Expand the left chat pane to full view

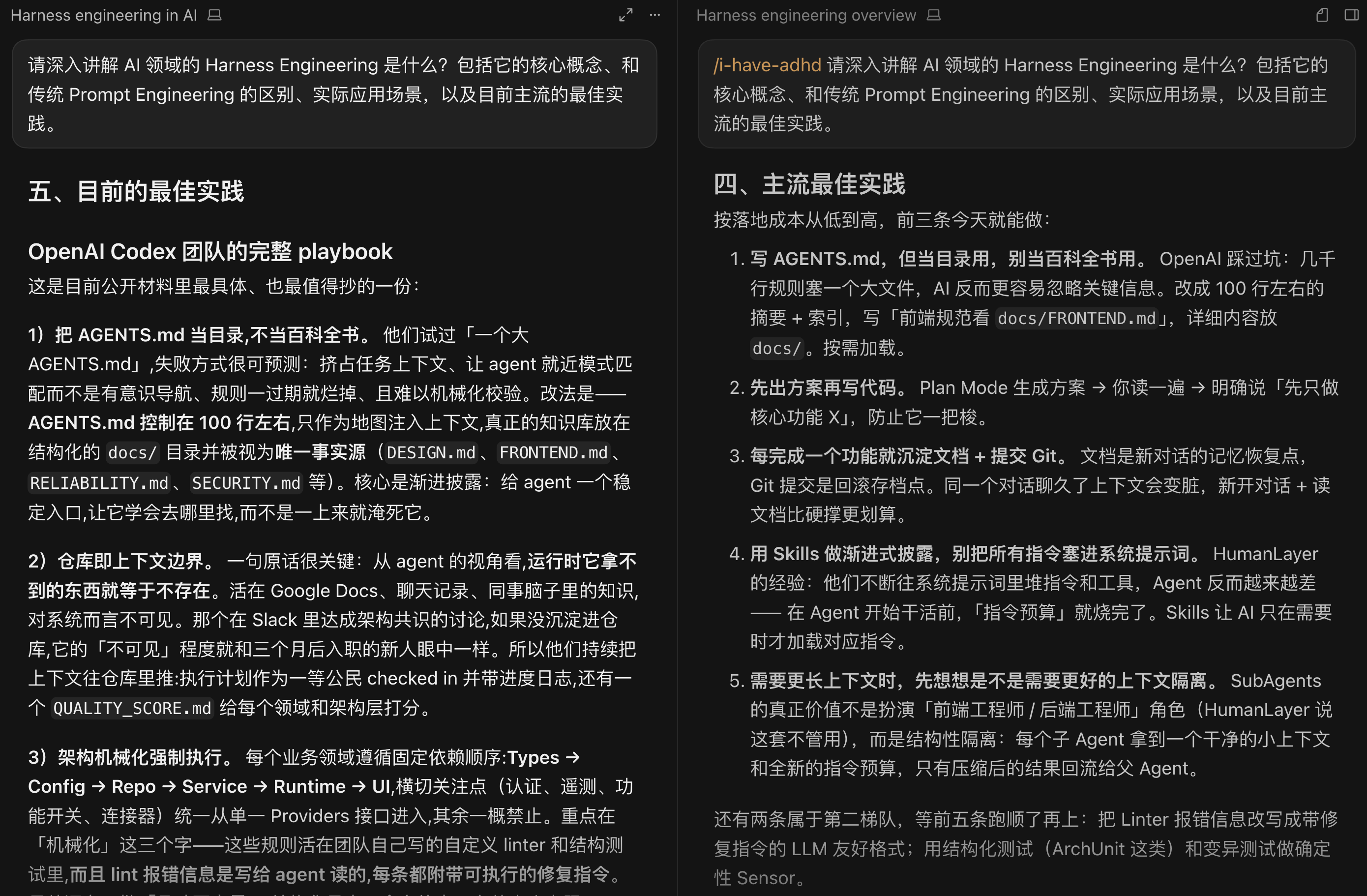625,15
